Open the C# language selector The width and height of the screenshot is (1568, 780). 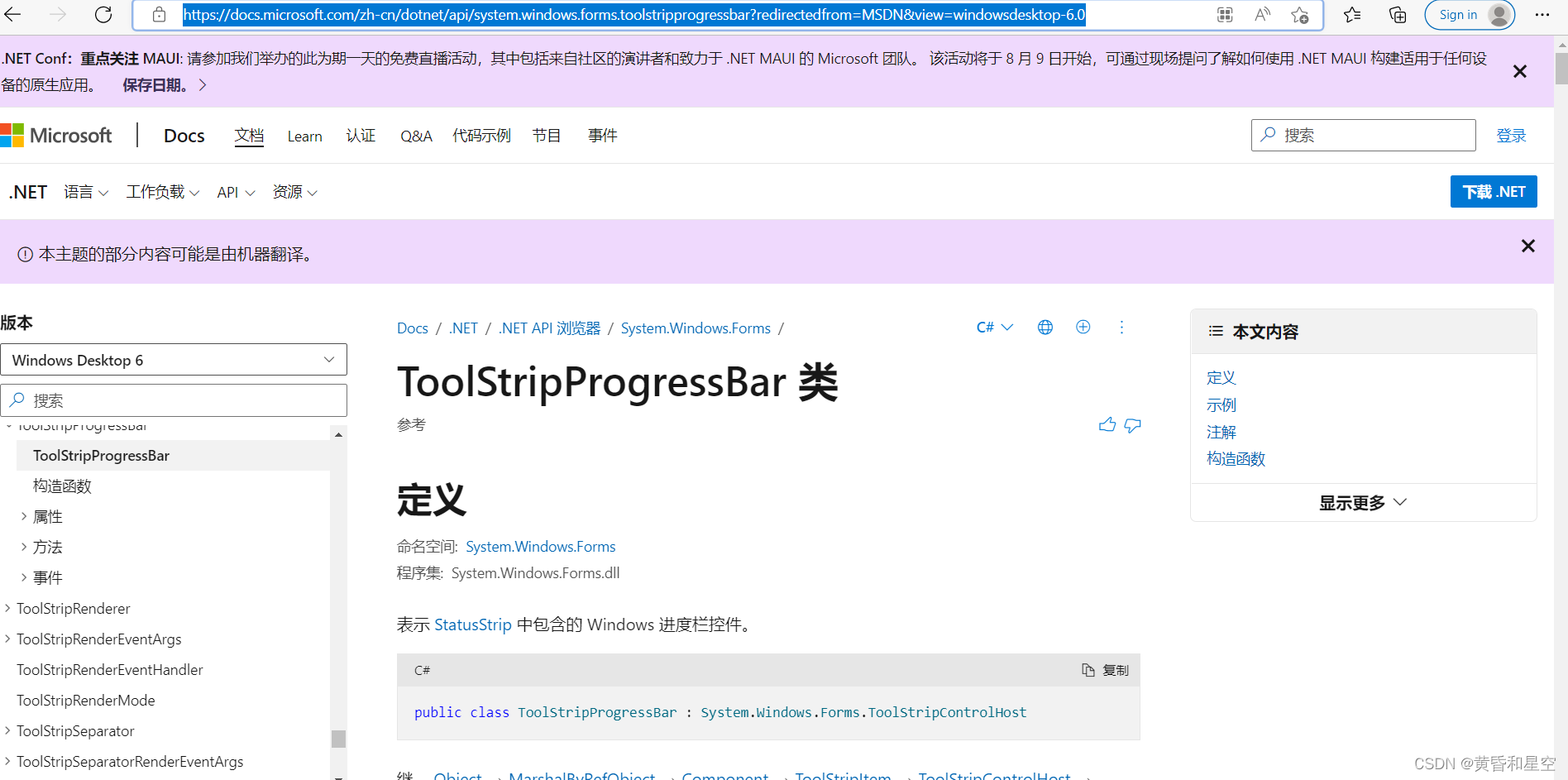point(995,328)
